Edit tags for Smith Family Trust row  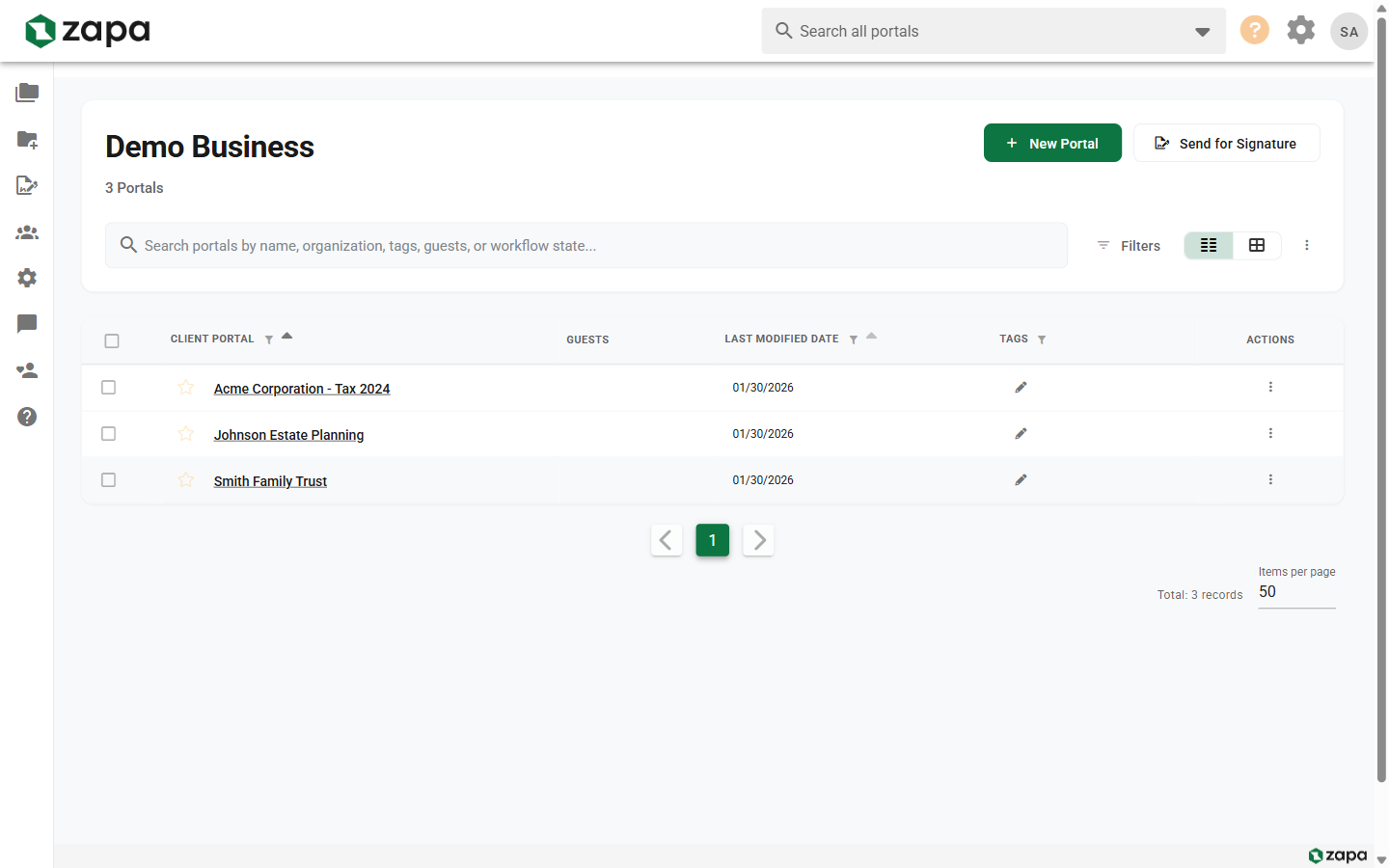[x=1021, y=480]
